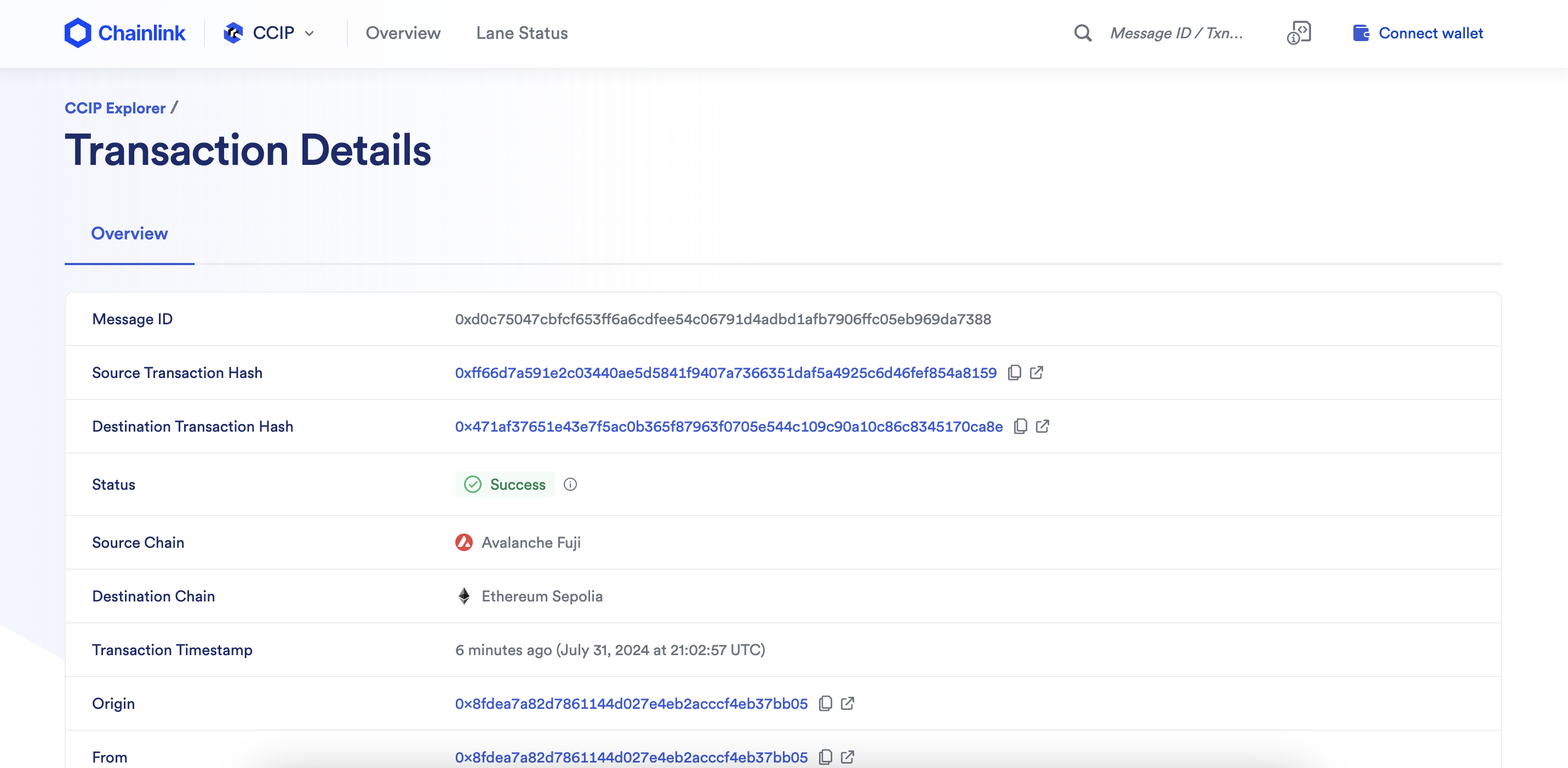The width and height of the screenshot is (1568, 768).
Task: Copy the Origin address
Action: coord(826,703)
